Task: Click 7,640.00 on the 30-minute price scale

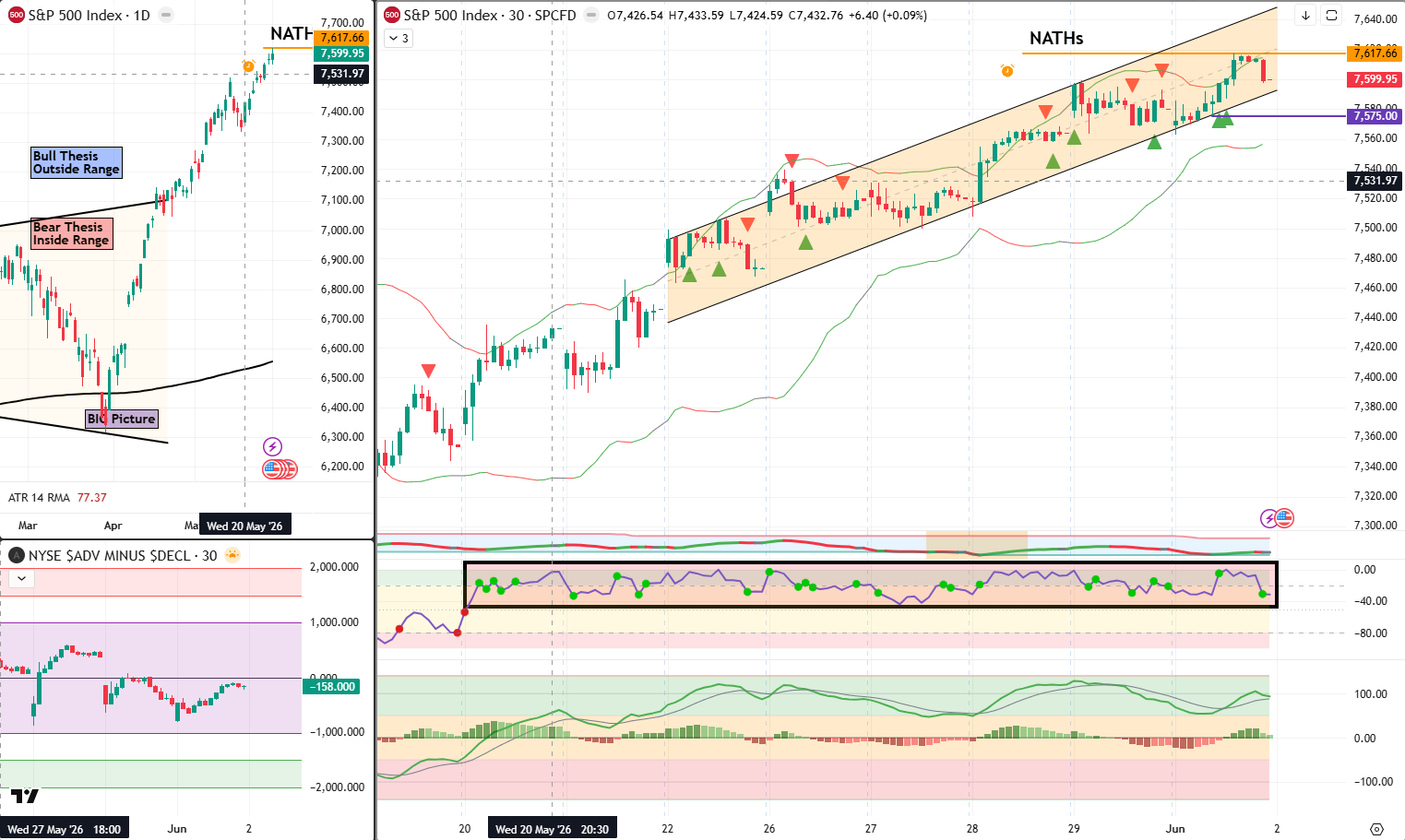Action: coord(1375,19)
